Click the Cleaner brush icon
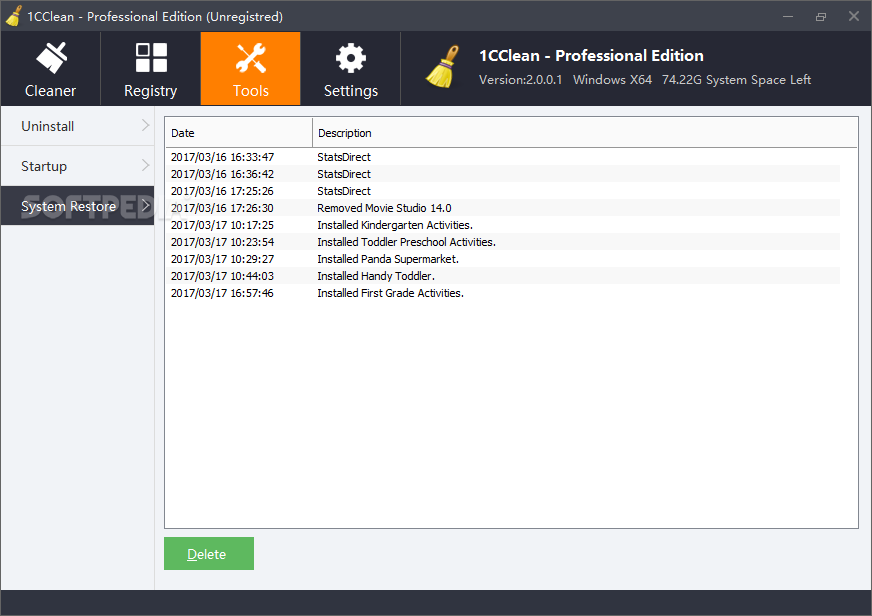 [x=51, y=58]
